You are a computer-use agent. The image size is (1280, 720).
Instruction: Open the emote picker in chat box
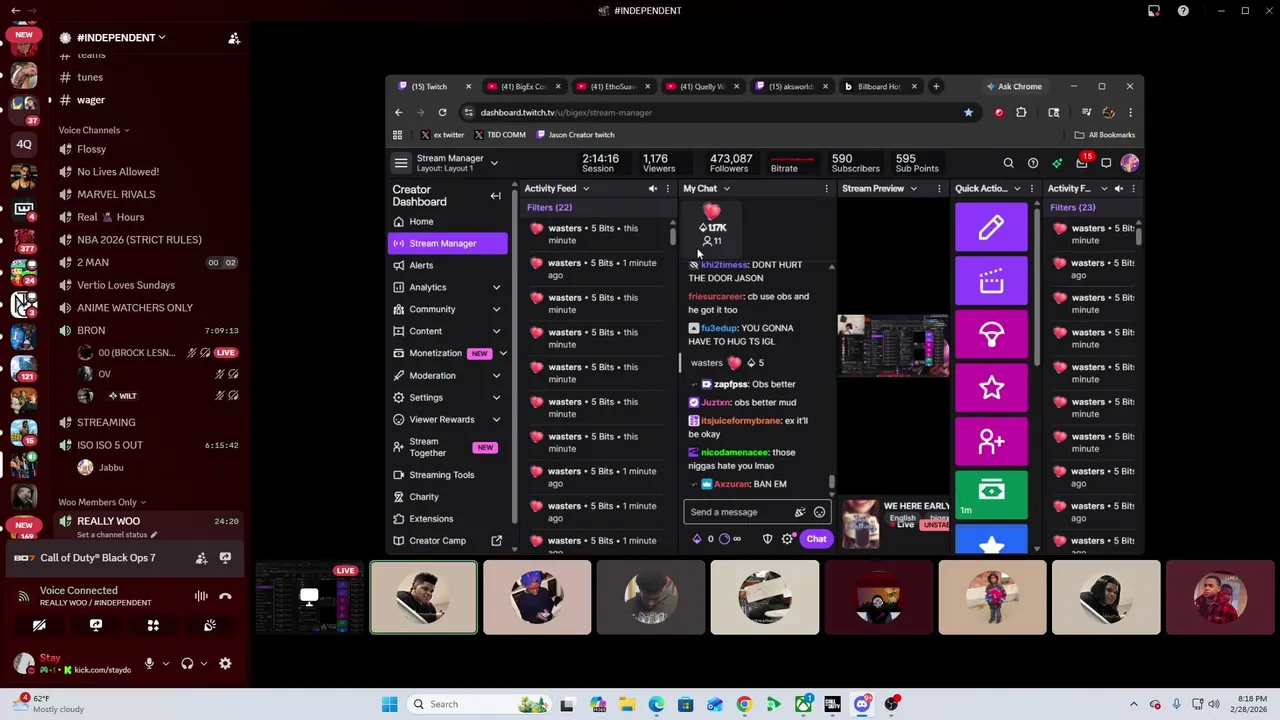[x=819, y=512]
